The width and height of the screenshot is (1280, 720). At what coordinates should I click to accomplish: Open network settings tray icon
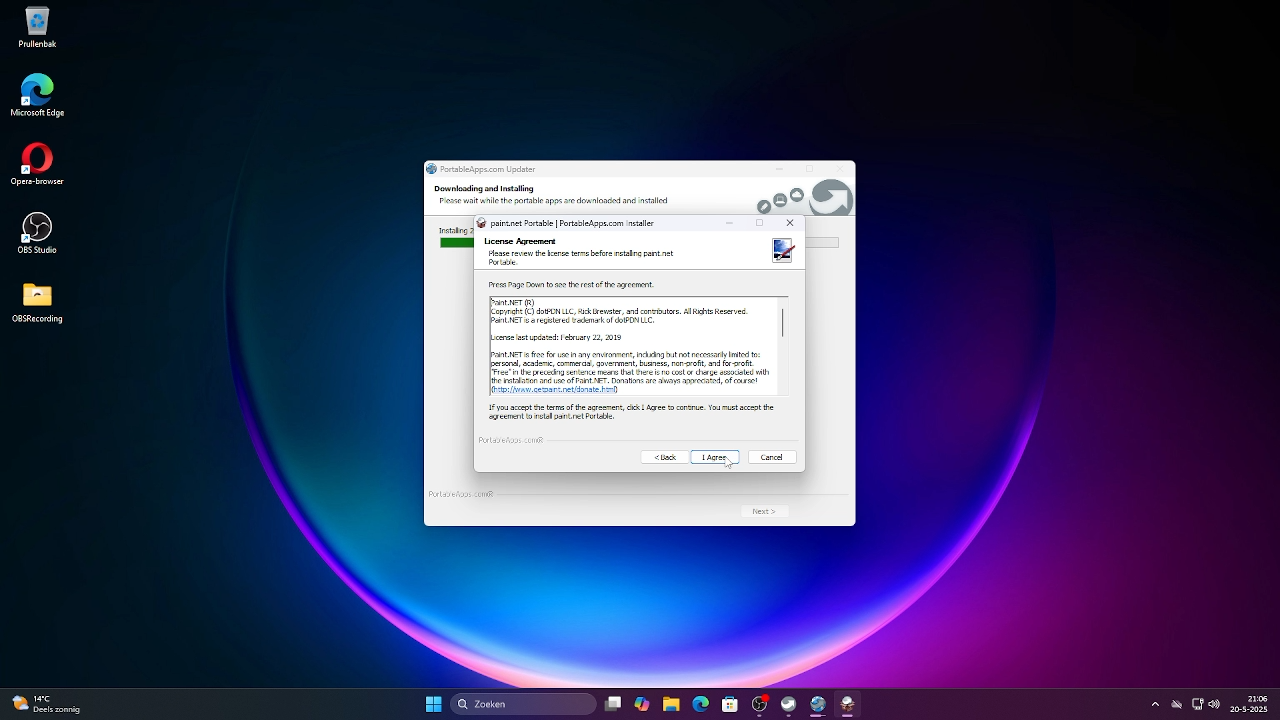pyautogui.click(x=1197, y=704)
